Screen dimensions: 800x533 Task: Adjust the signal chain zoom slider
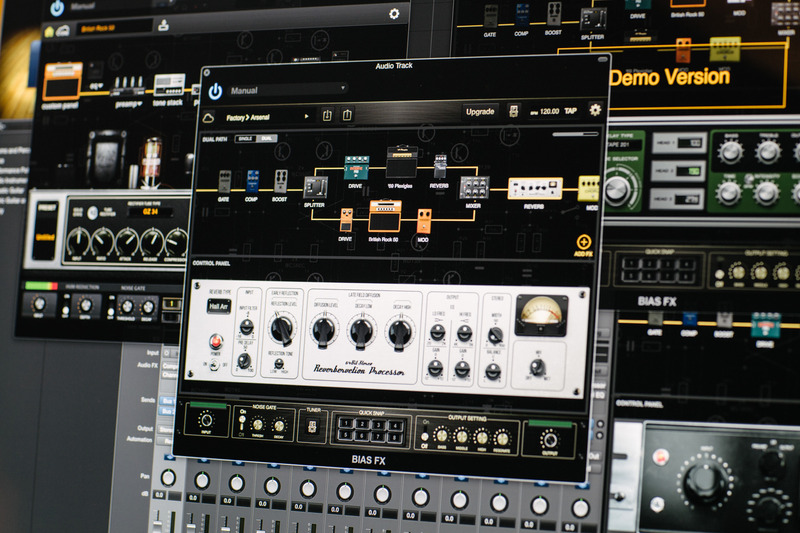pyautogui.click(x=575, y=134)
